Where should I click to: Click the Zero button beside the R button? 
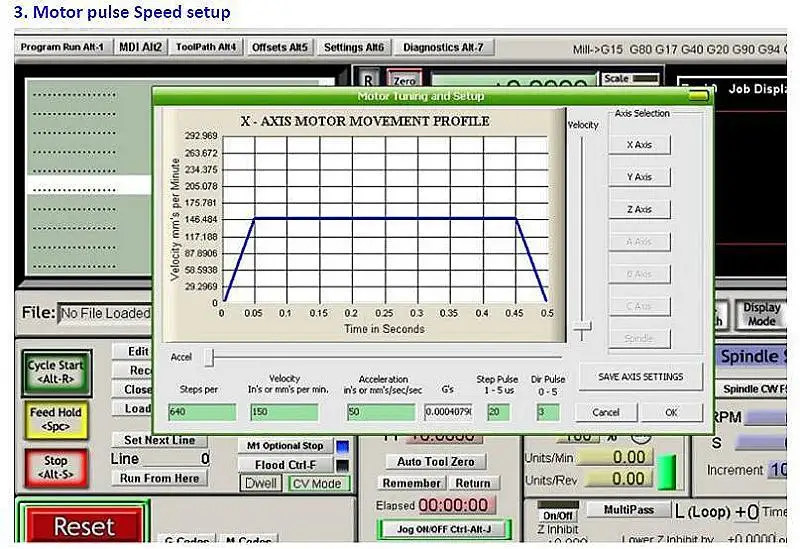coord(405,80)
